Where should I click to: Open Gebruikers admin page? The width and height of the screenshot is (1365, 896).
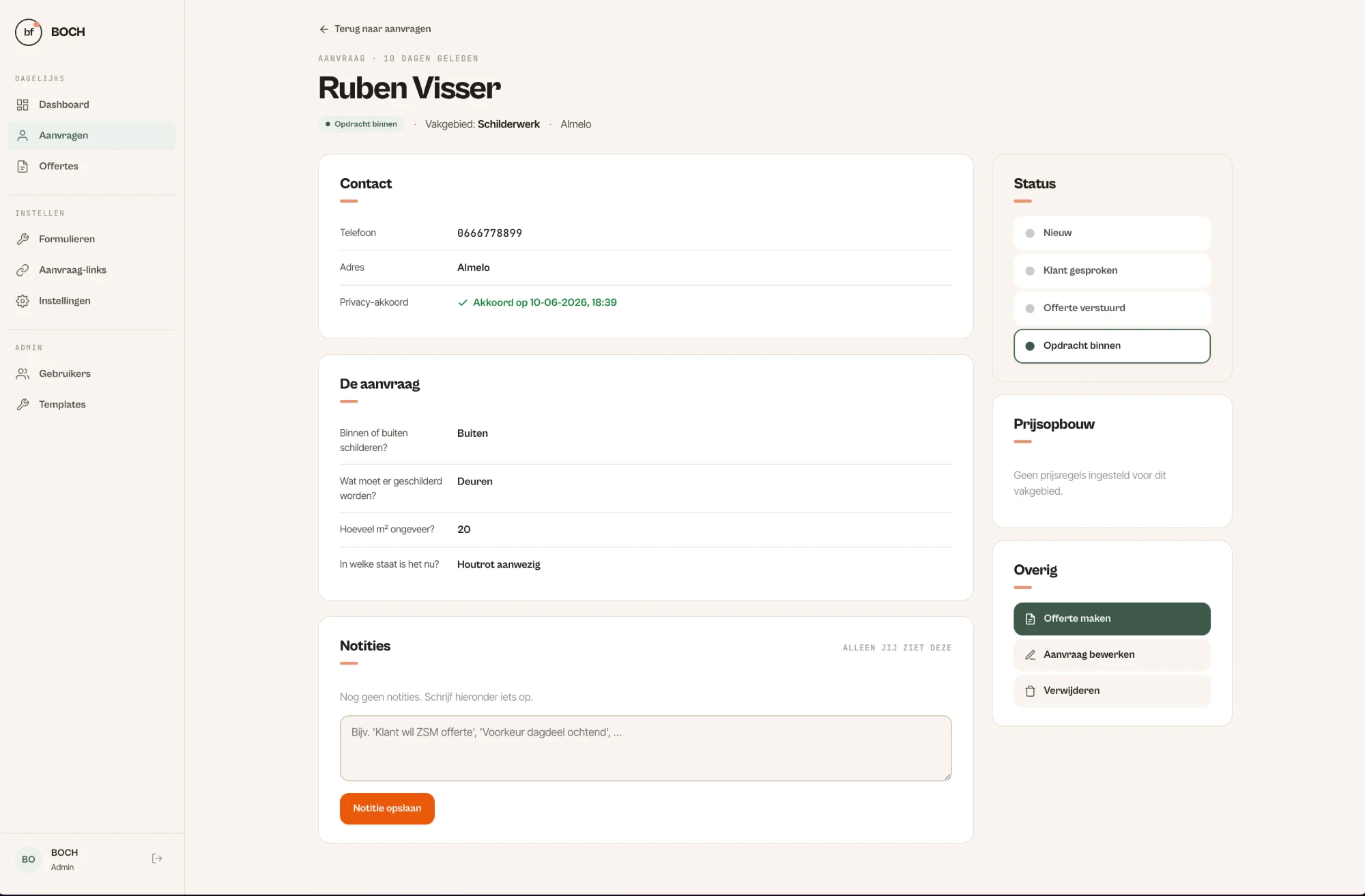(91, 373)
